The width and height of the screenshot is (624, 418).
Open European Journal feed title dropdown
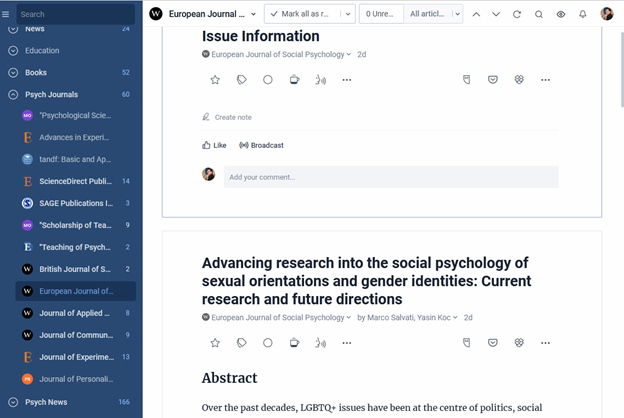(253, 14)
